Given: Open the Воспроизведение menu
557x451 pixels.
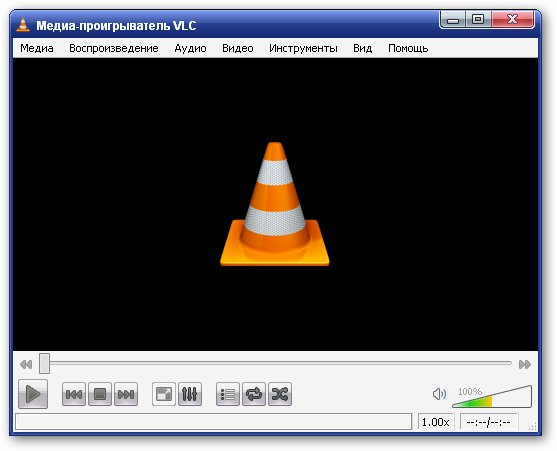Looking at the screenshot, I should tap(114, 48).
